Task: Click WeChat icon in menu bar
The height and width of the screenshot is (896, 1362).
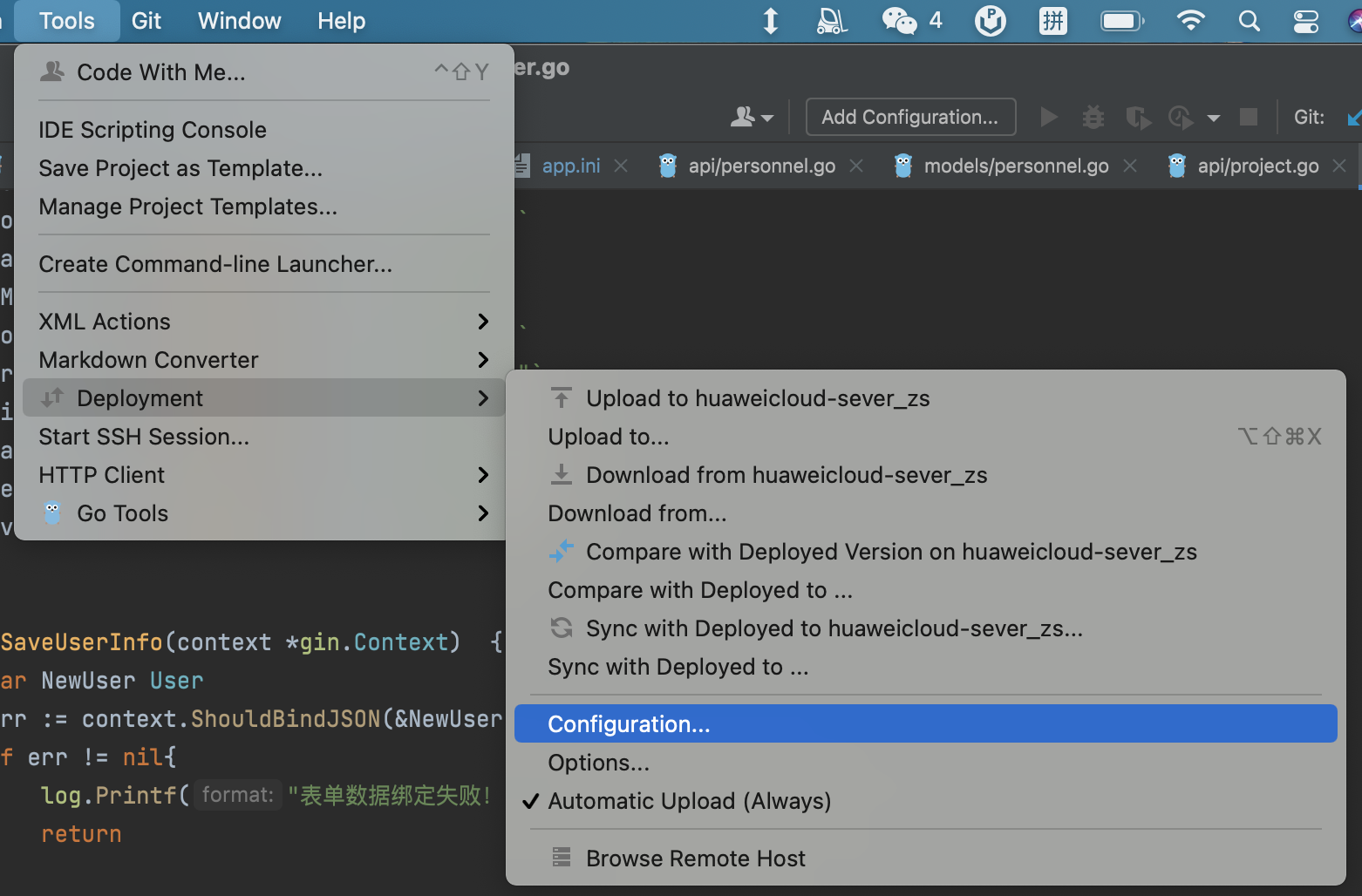Action: coord(899,21)
